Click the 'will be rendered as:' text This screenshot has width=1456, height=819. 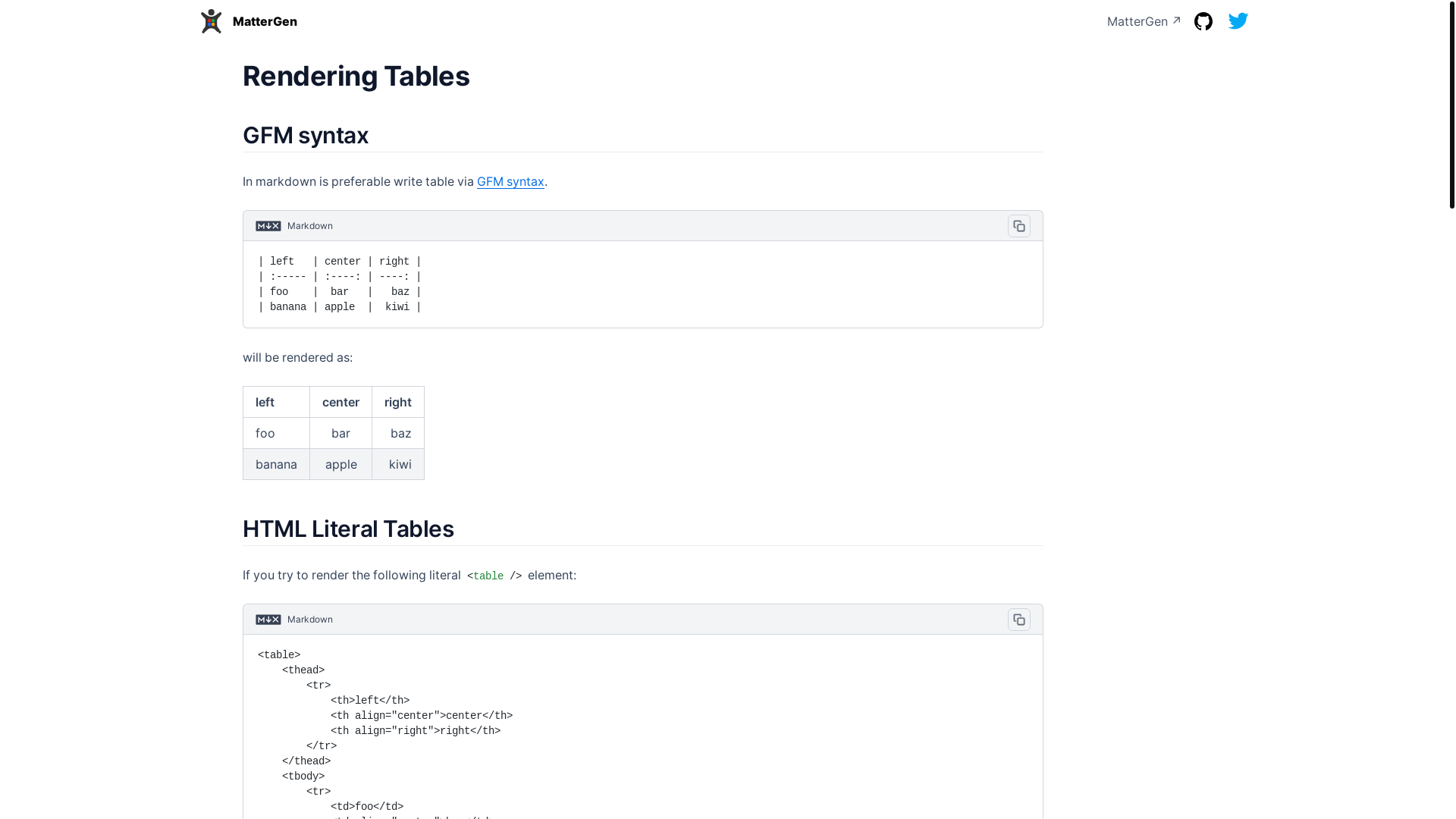click(297, 357)
